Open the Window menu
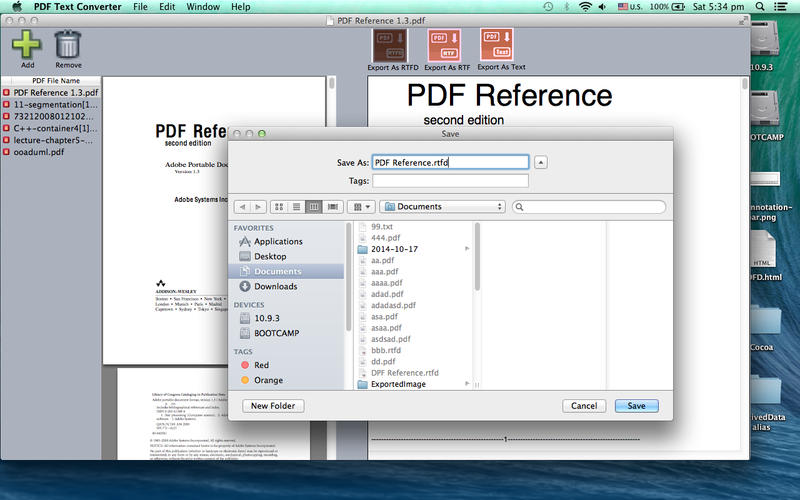800x500 pixels. 203,7
